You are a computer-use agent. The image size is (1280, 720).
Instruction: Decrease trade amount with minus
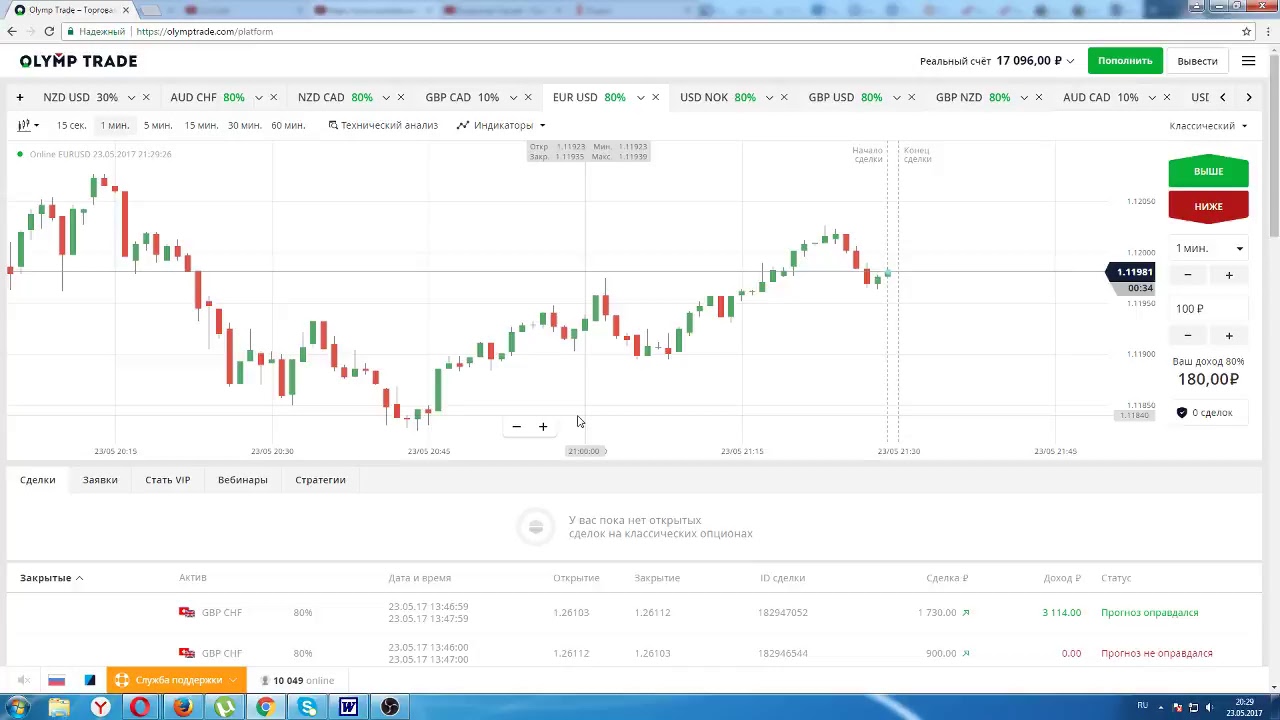click(1188, 336)
